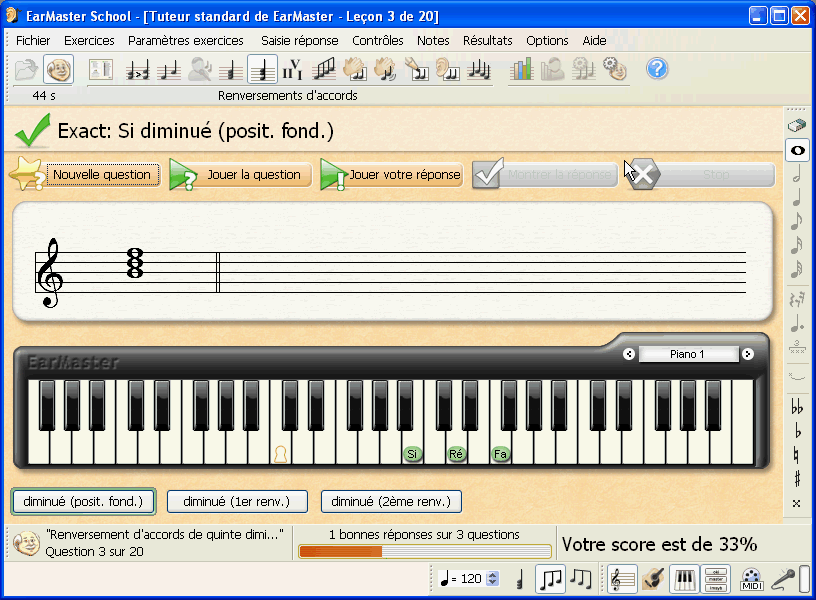Select the interval comparison exercise icon
Viewport: 816px width, 600px height.
[x=138, y=69]
